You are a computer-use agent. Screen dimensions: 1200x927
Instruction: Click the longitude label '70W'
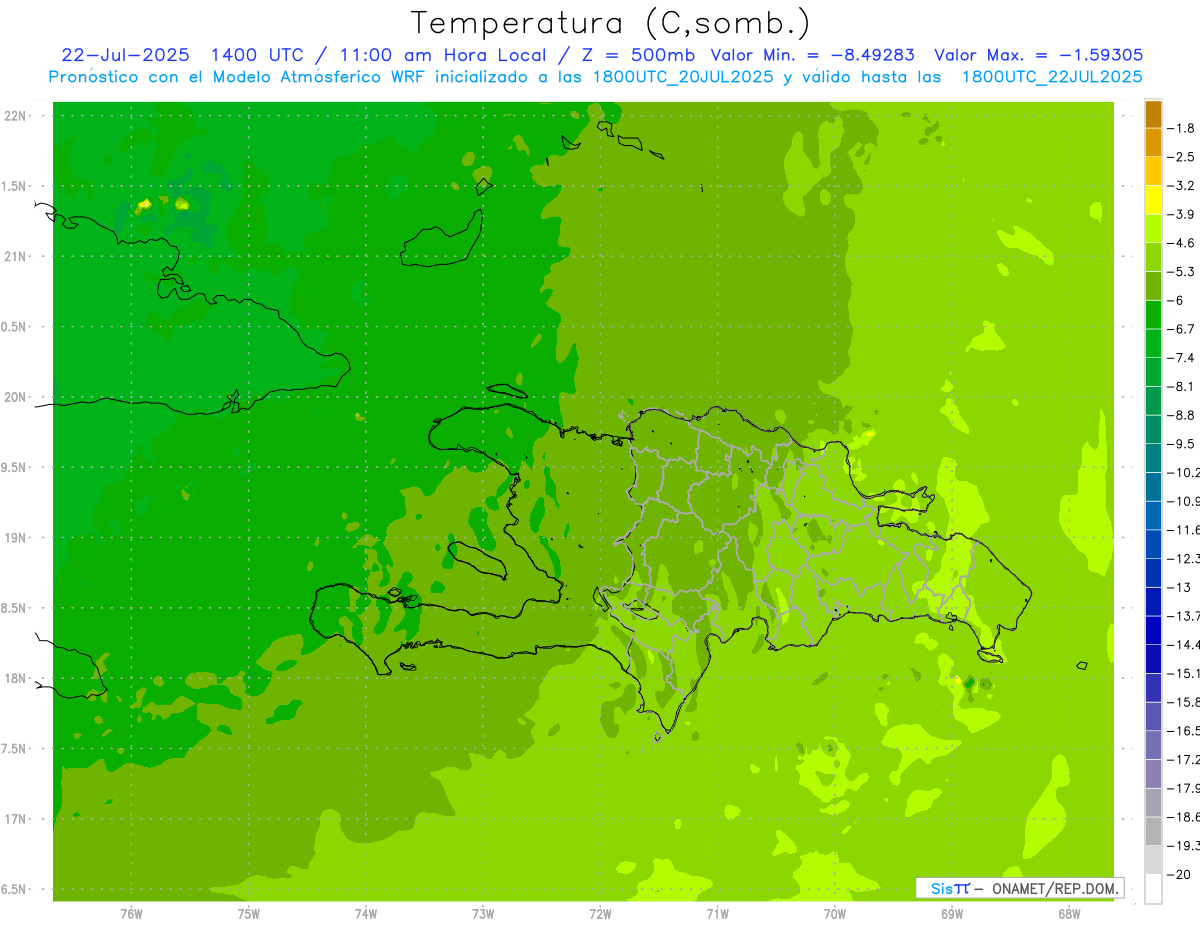tap(834, 913)
